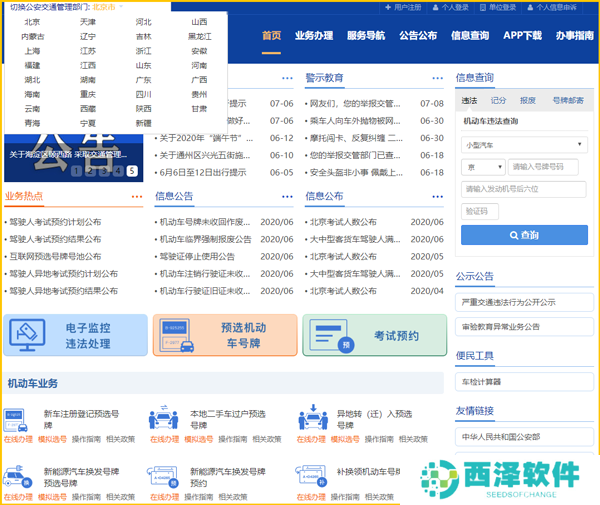Go to carousel slide 1 indicator
This screenshot has height=505, width=600.
76,171
